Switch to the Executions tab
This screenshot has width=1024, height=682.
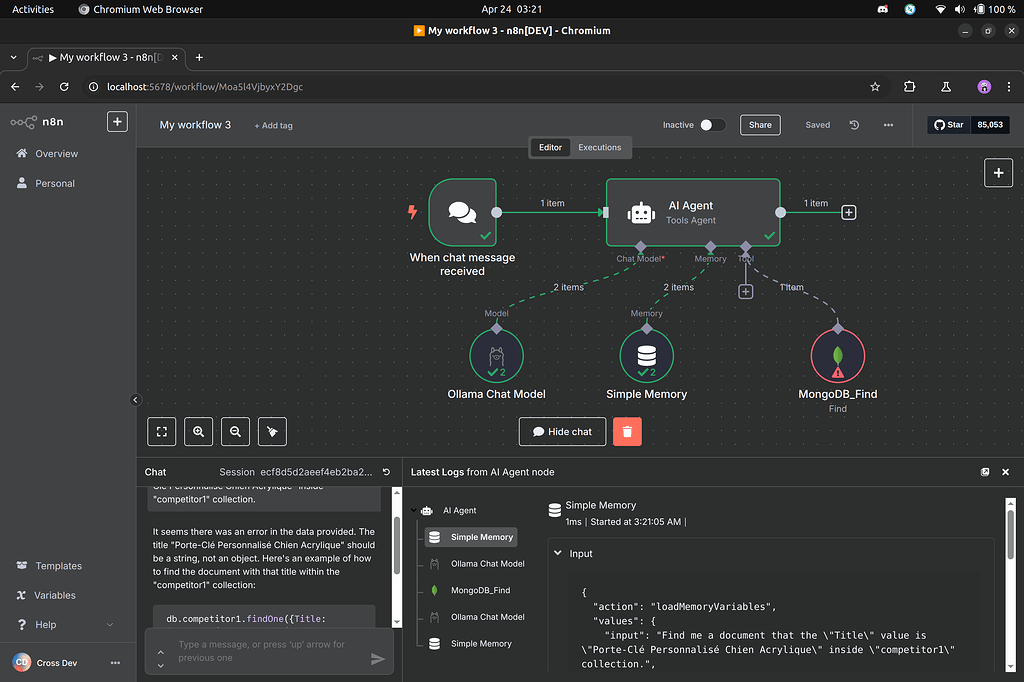(x=600, y=146)
